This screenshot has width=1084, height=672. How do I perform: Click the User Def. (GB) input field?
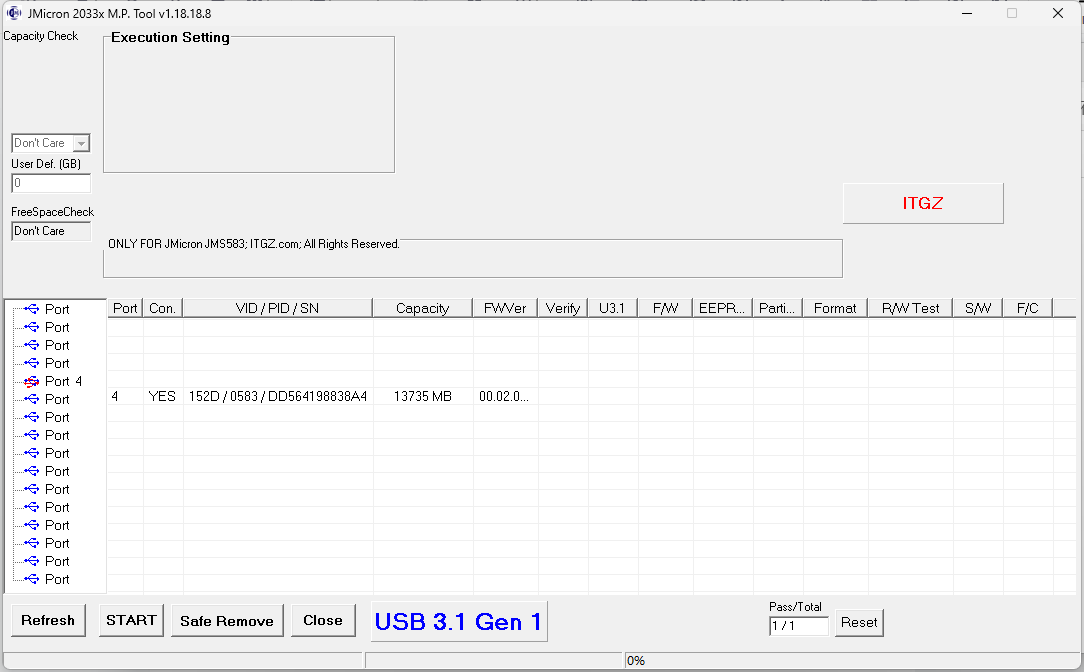click(x=51, y=183)
